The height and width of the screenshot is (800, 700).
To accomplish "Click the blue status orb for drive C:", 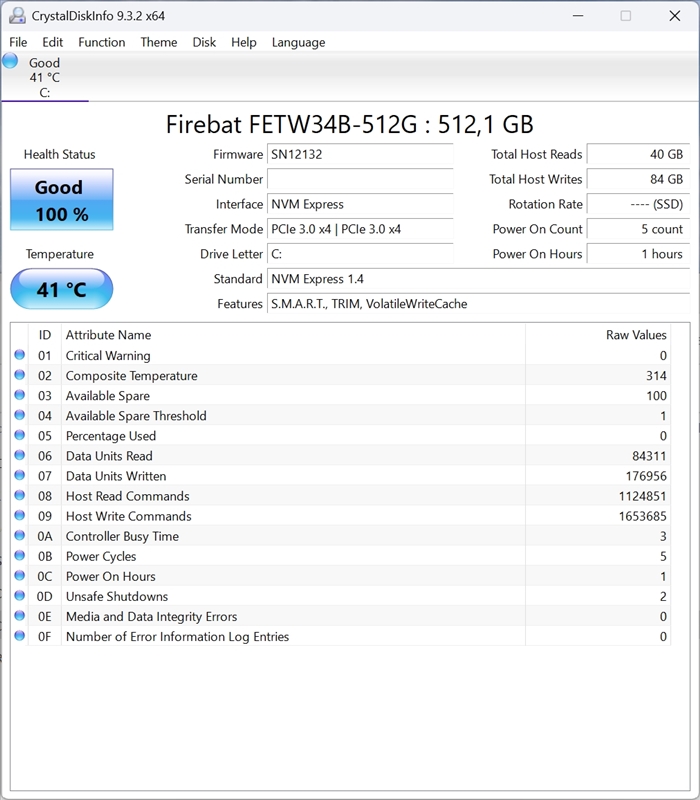I will coord(10,62).
